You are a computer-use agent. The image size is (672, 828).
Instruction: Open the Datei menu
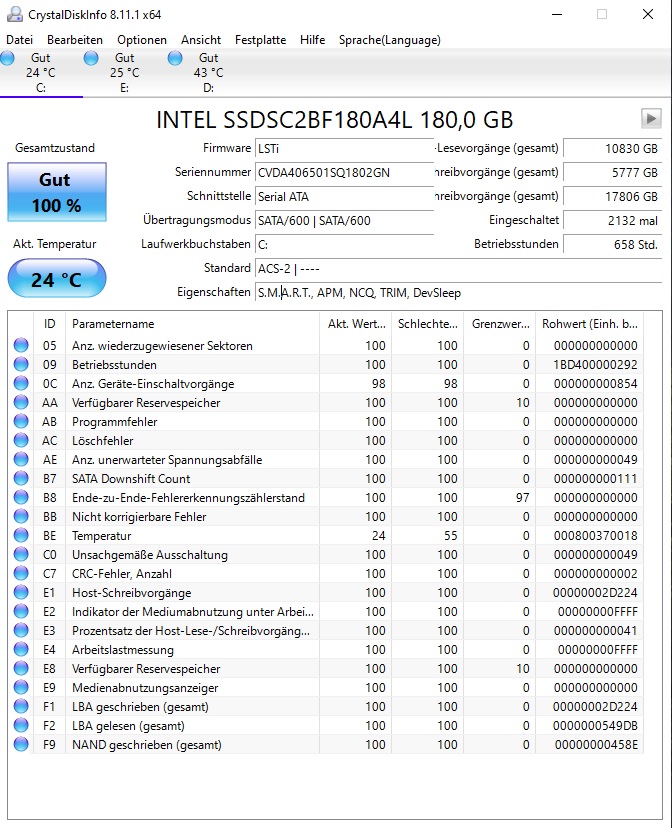tap(20, 40)
